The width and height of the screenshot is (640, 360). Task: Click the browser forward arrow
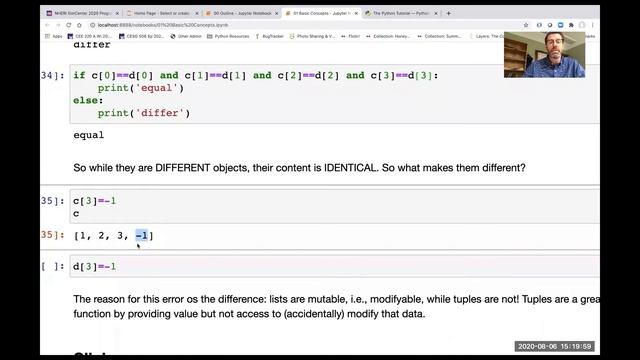coord(58,25)
